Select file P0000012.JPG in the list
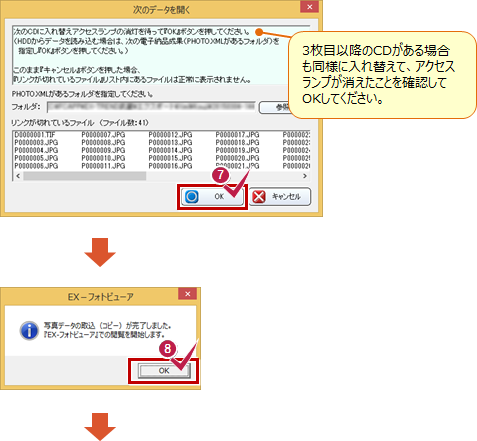Image resolution: width=477 pixels, height=441 pixels. tap(170, 135)
